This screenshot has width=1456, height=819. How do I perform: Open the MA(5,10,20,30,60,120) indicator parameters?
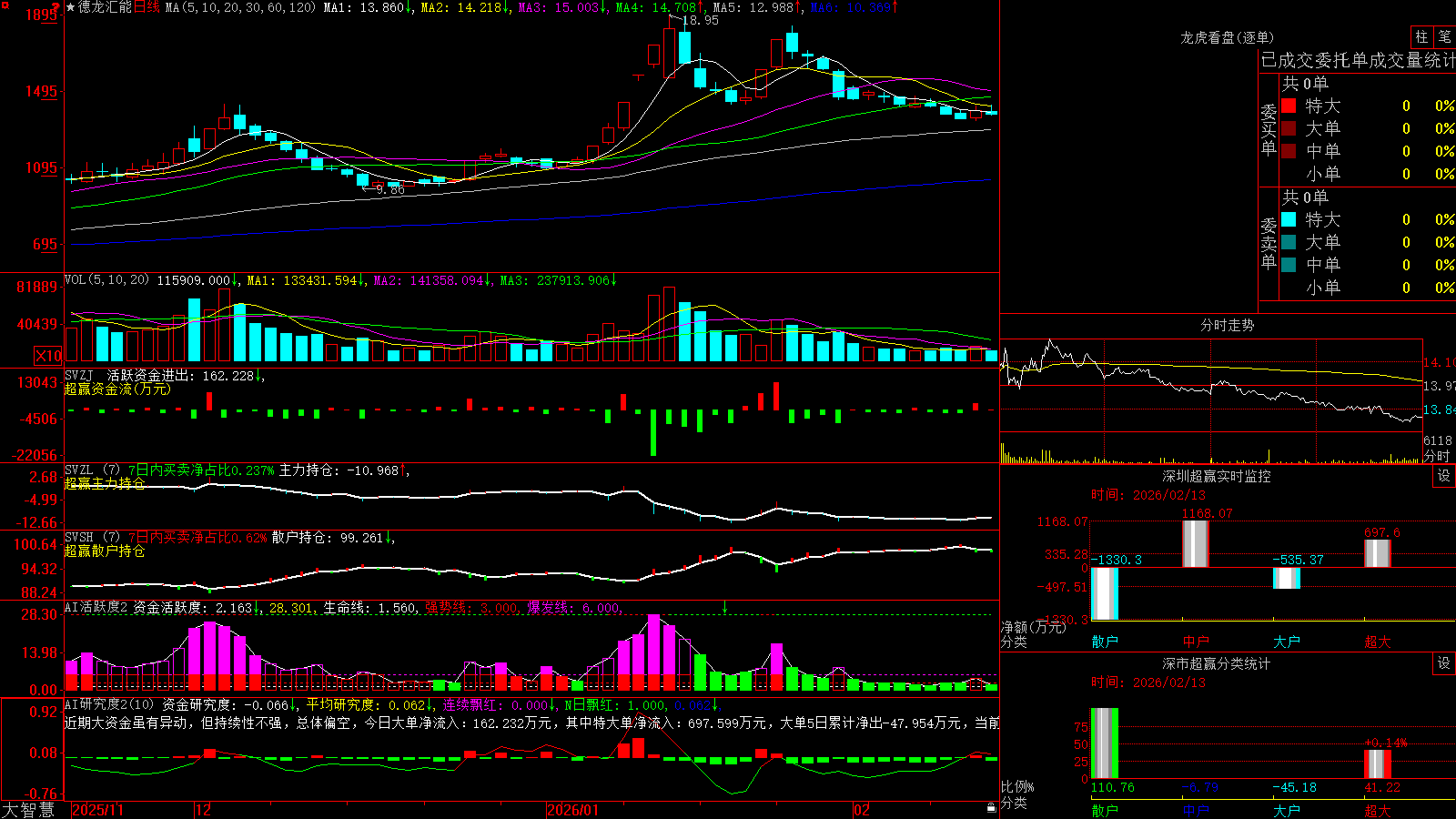pos(240,7)
